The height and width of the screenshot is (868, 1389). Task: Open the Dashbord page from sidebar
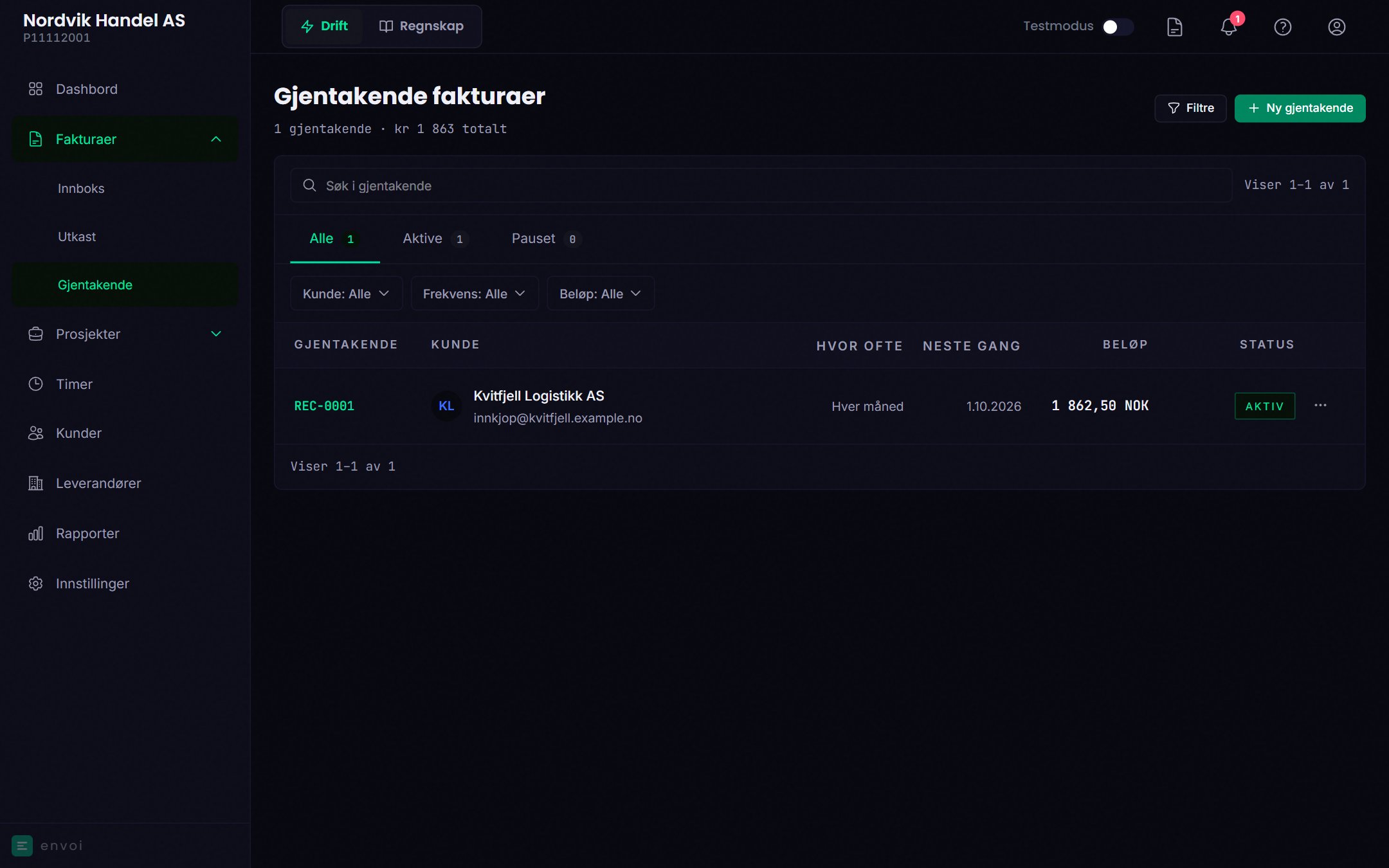(125, 89)
